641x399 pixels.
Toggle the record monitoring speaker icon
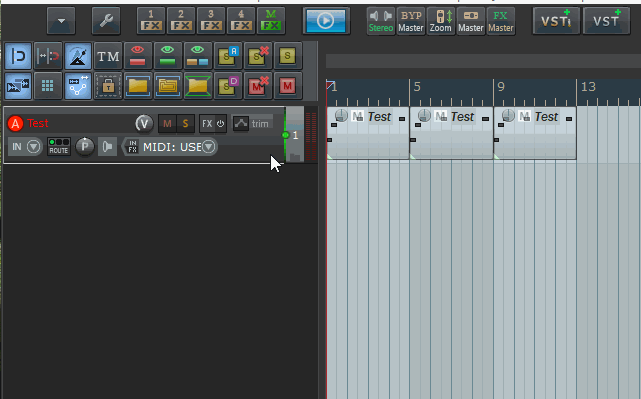[x=107, y=146]
